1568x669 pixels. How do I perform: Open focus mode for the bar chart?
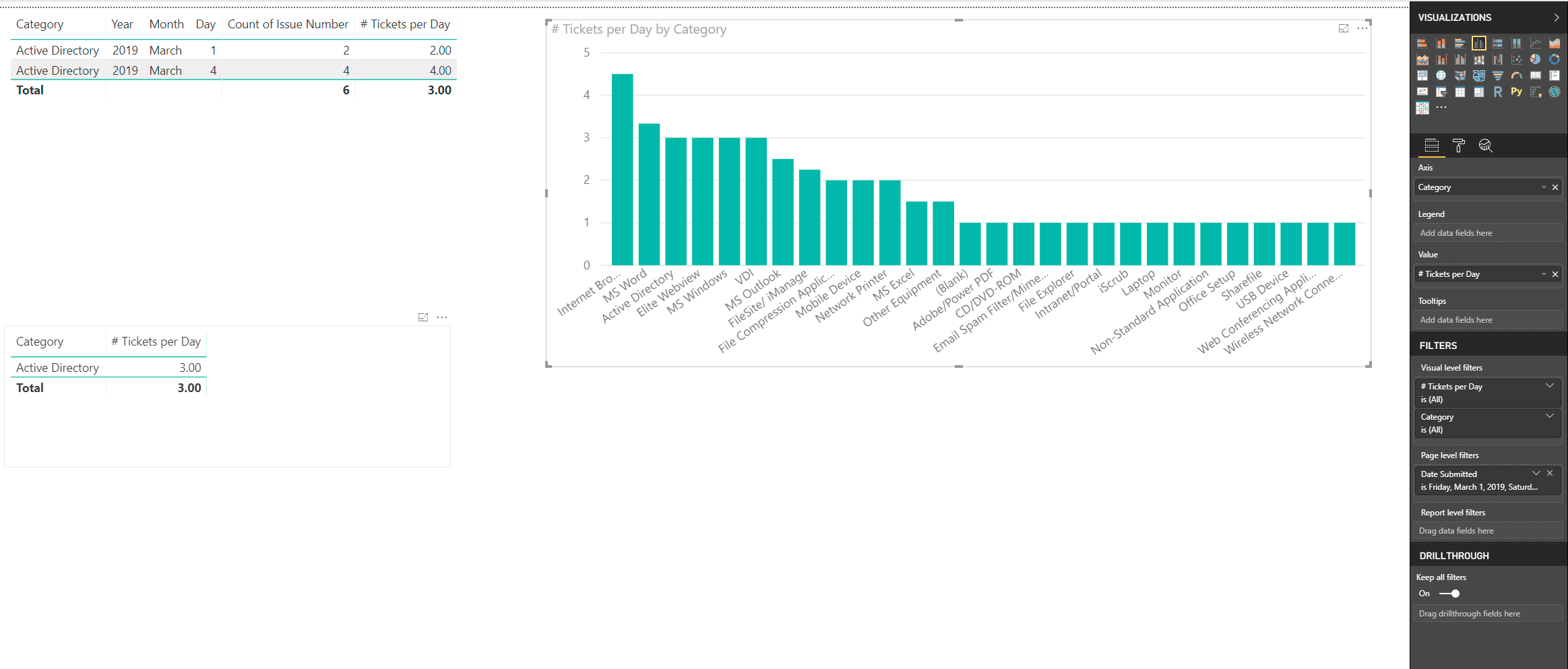tap(1344, 28)
